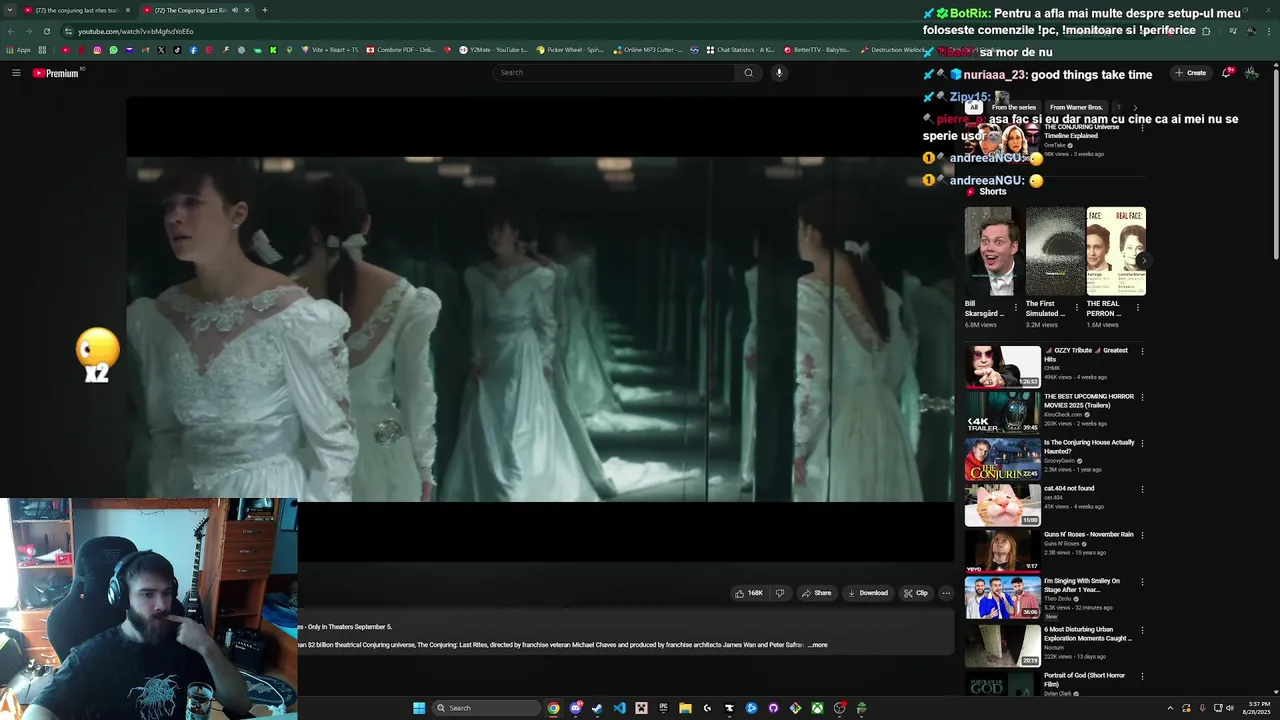Select the 'From Warner Bros.' chip
This screenshot has width=1280, height=720.
tap(1076, 107)
